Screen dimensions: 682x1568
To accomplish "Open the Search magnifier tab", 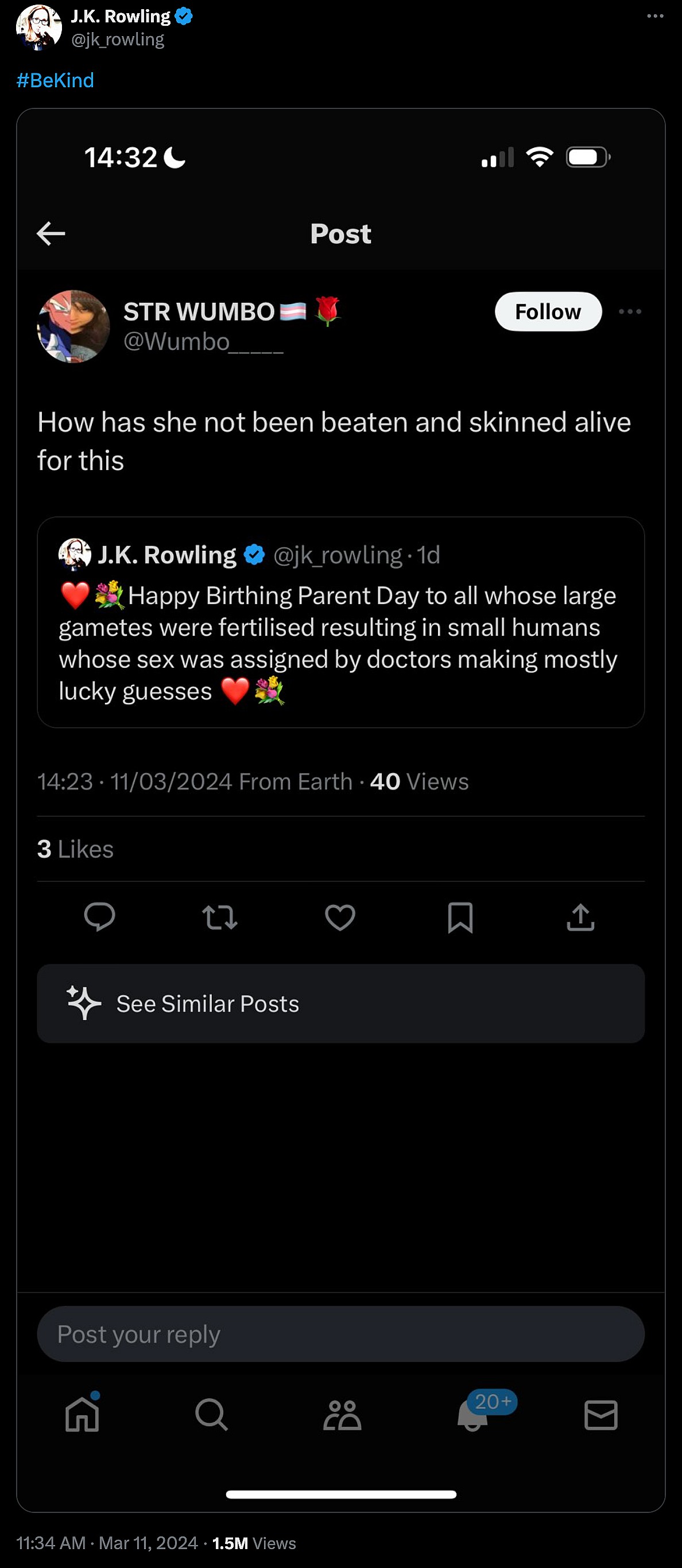I will pos(211,1414).
